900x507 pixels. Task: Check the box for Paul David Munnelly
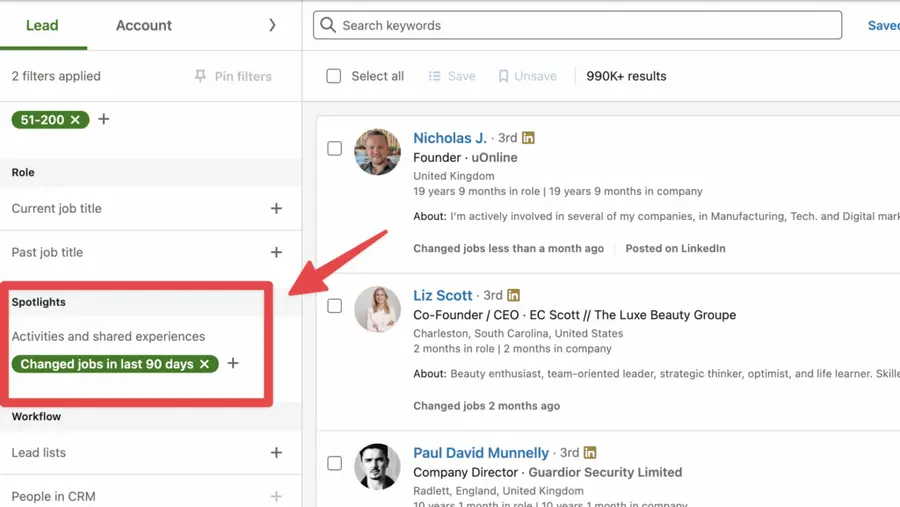[x=335, y=463]
